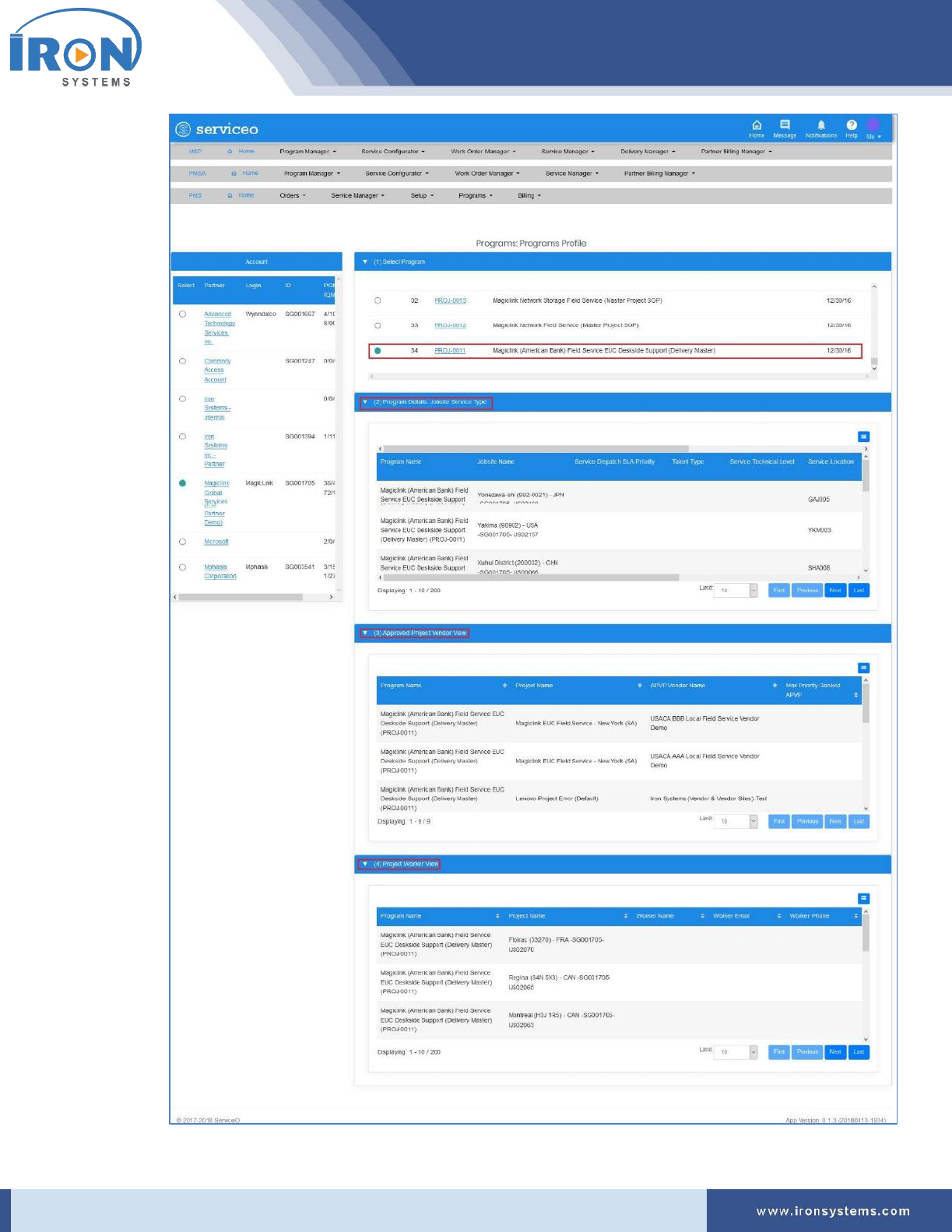Collapse the (1) Select Program section
Screen dimensions: 952x1232
tap(364, 261)
